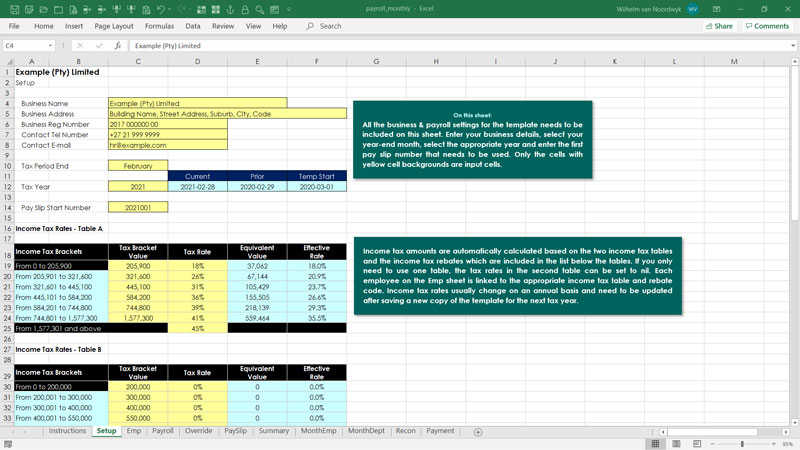Click the Cancel X icon in formula bar
The width and height of the screenshot is (800, 450).
80,45
